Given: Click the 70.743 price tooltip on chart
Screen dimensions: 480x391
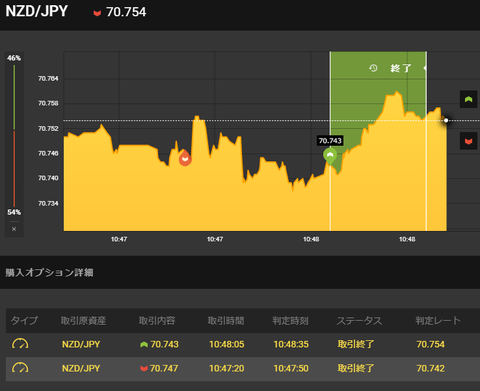Looking at the screenshot, I should [x=330, y=141].
